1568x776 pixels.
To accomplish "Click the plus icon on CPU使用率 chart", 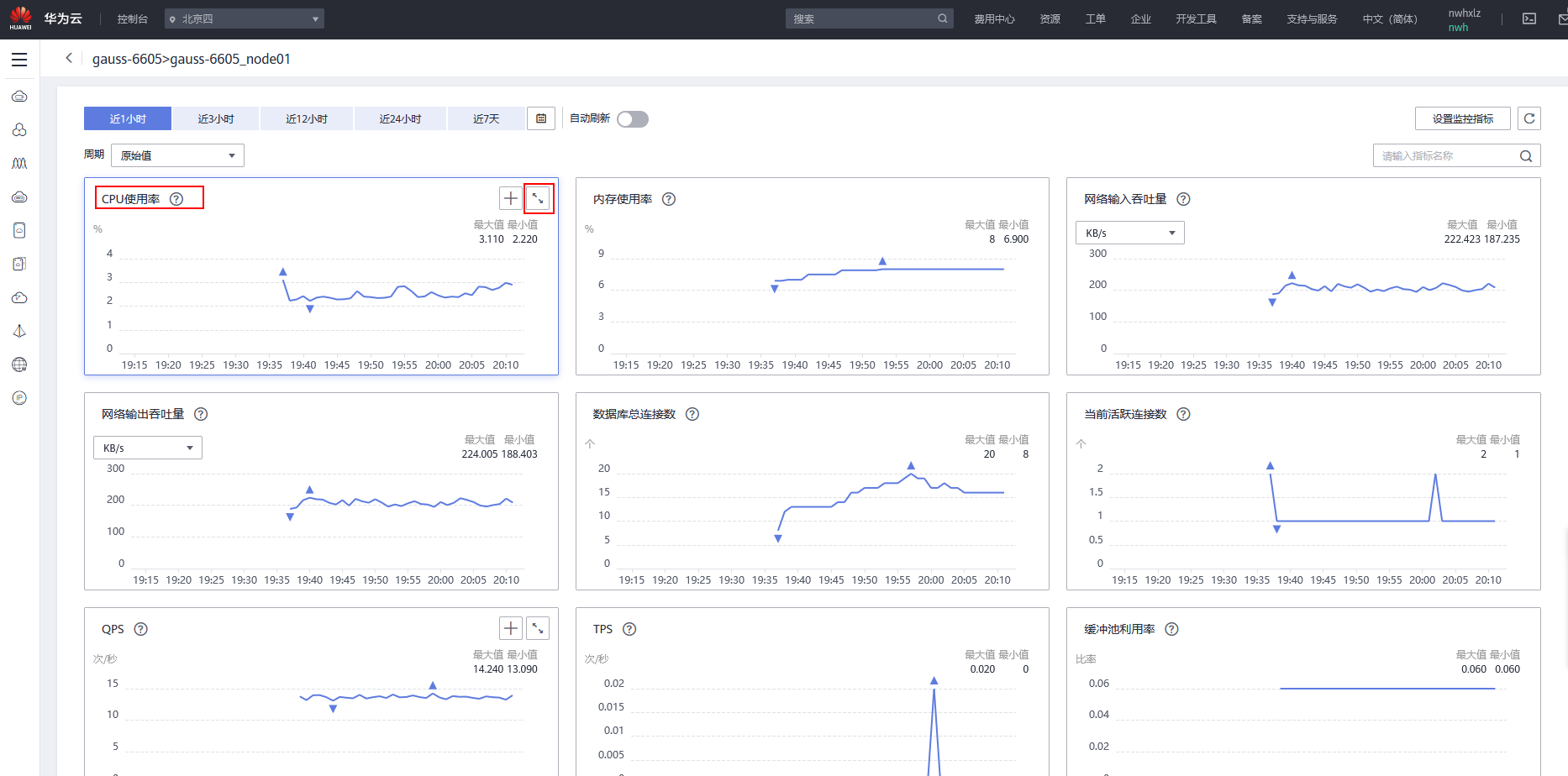I will point(511,198).
